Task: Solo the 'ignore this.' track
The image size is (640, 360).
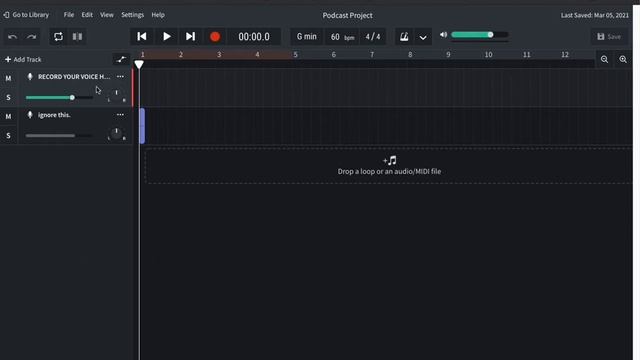Action: pyautogui.click(x=8, y=136)
